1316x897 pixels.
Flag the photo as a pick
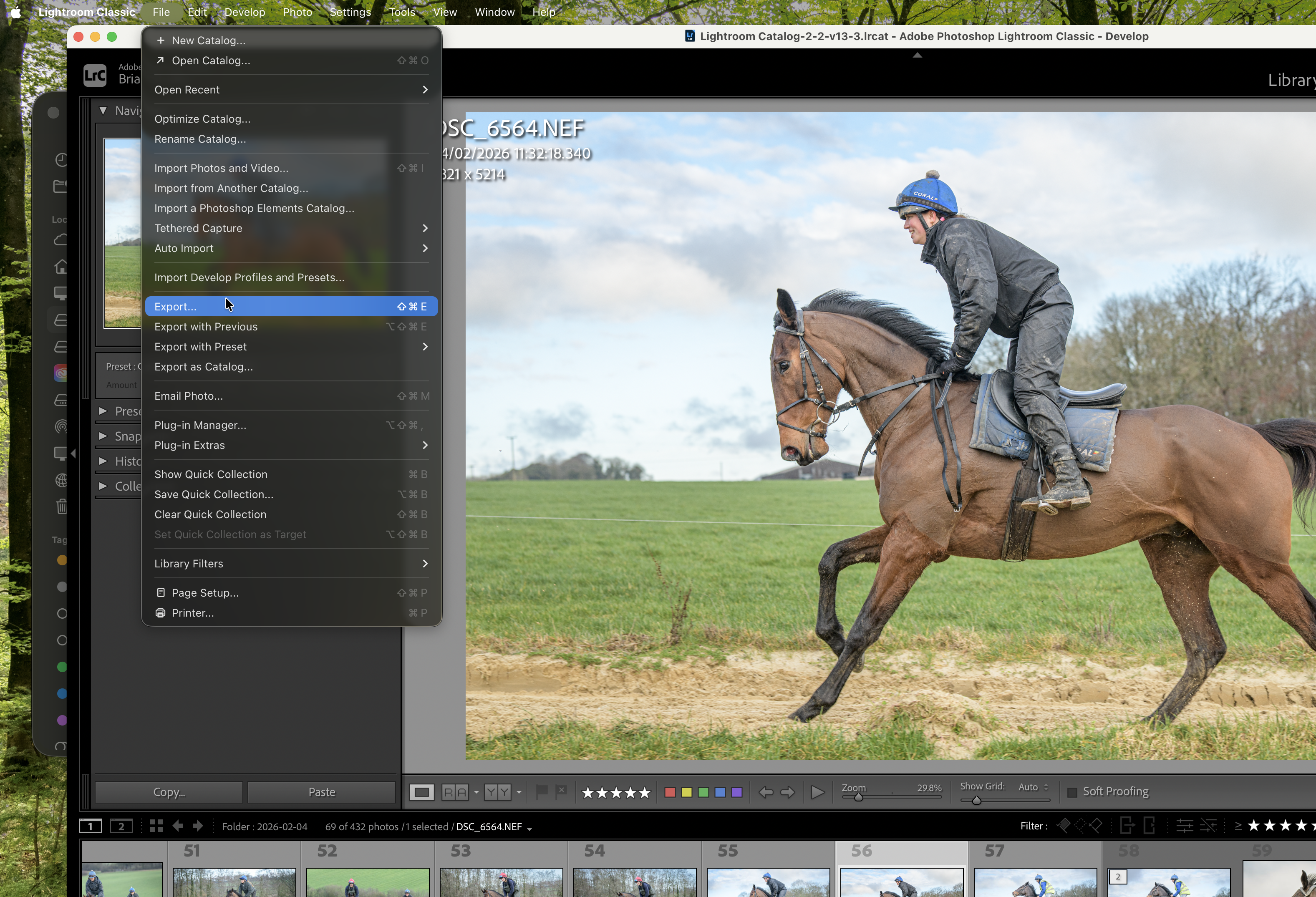(542, 792)
